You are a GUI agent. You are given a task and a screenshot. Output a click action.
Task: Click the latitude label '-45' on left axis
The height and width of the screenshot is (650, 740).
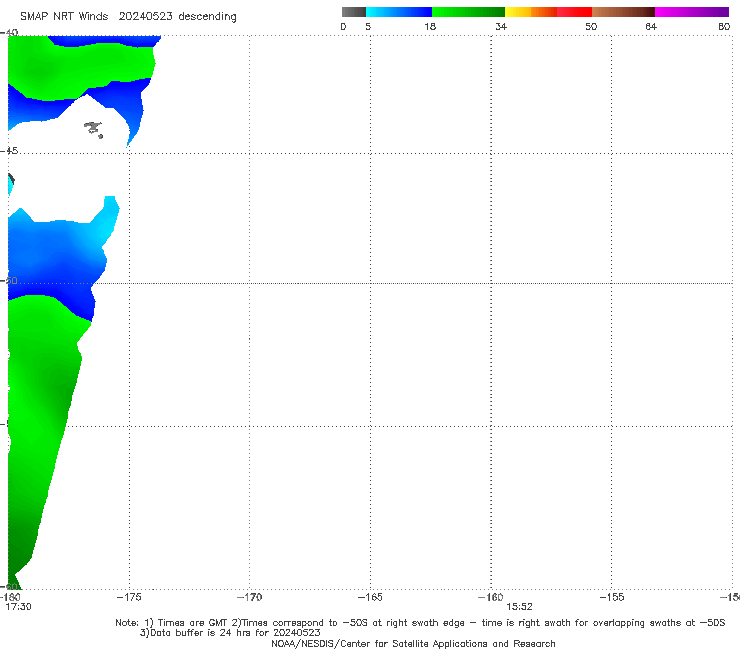pyautogui.click(x=9, y=151)
